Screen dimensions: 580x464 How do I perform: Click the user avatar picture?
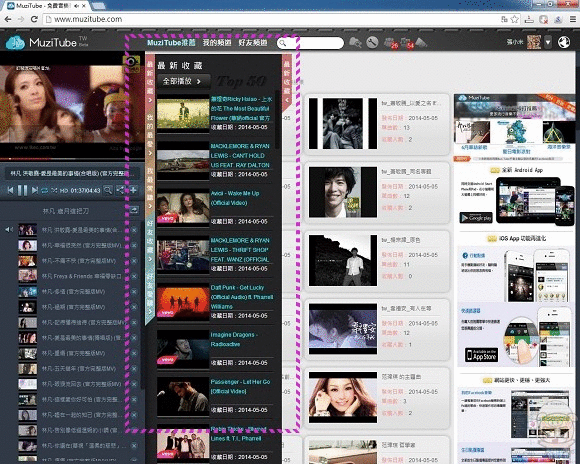pyautogui.click(x=534, y=42)
